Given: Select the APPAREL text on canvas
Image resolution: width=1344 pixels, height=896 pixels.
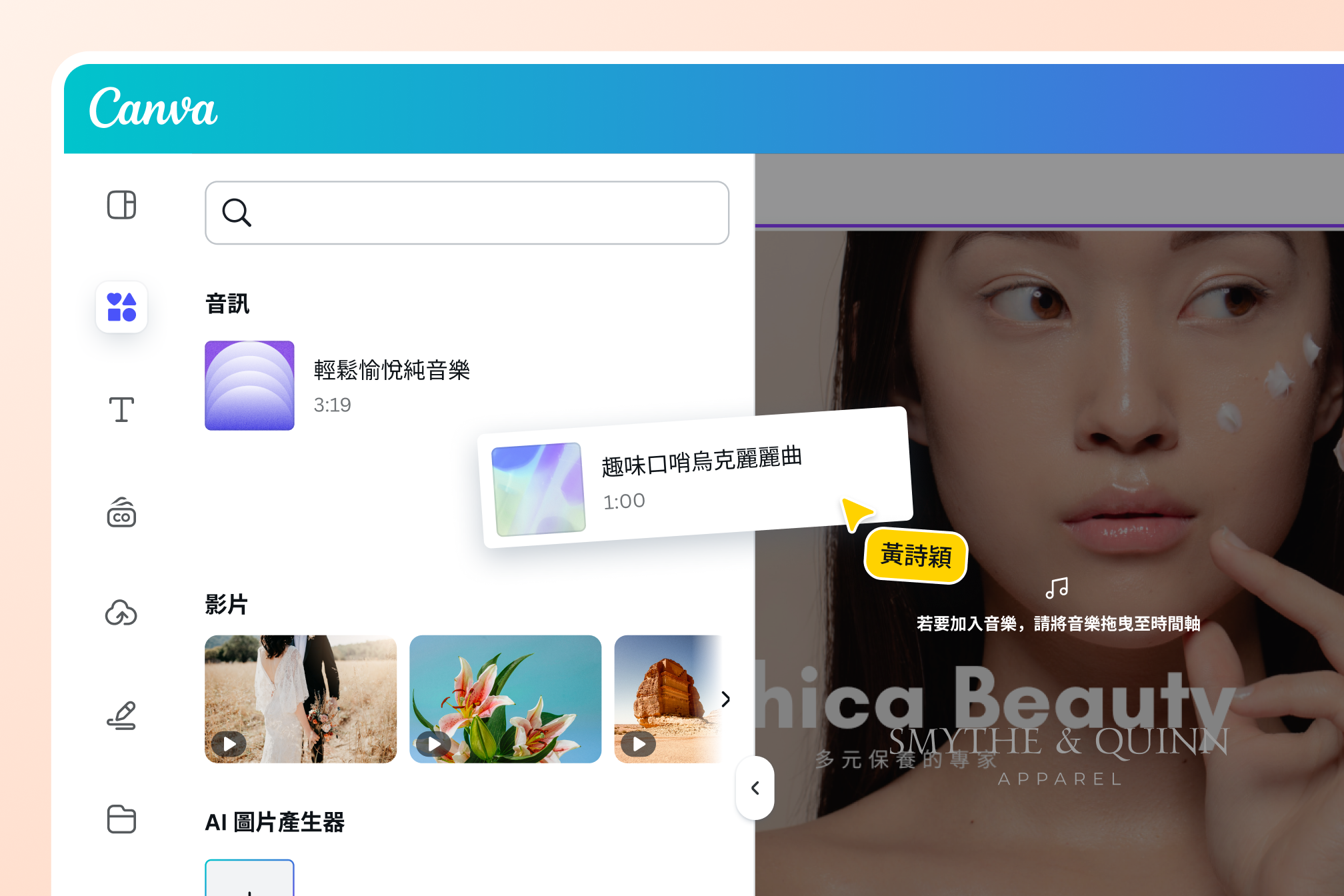Looking at the screenshot, I should (x=1060, y=779).
